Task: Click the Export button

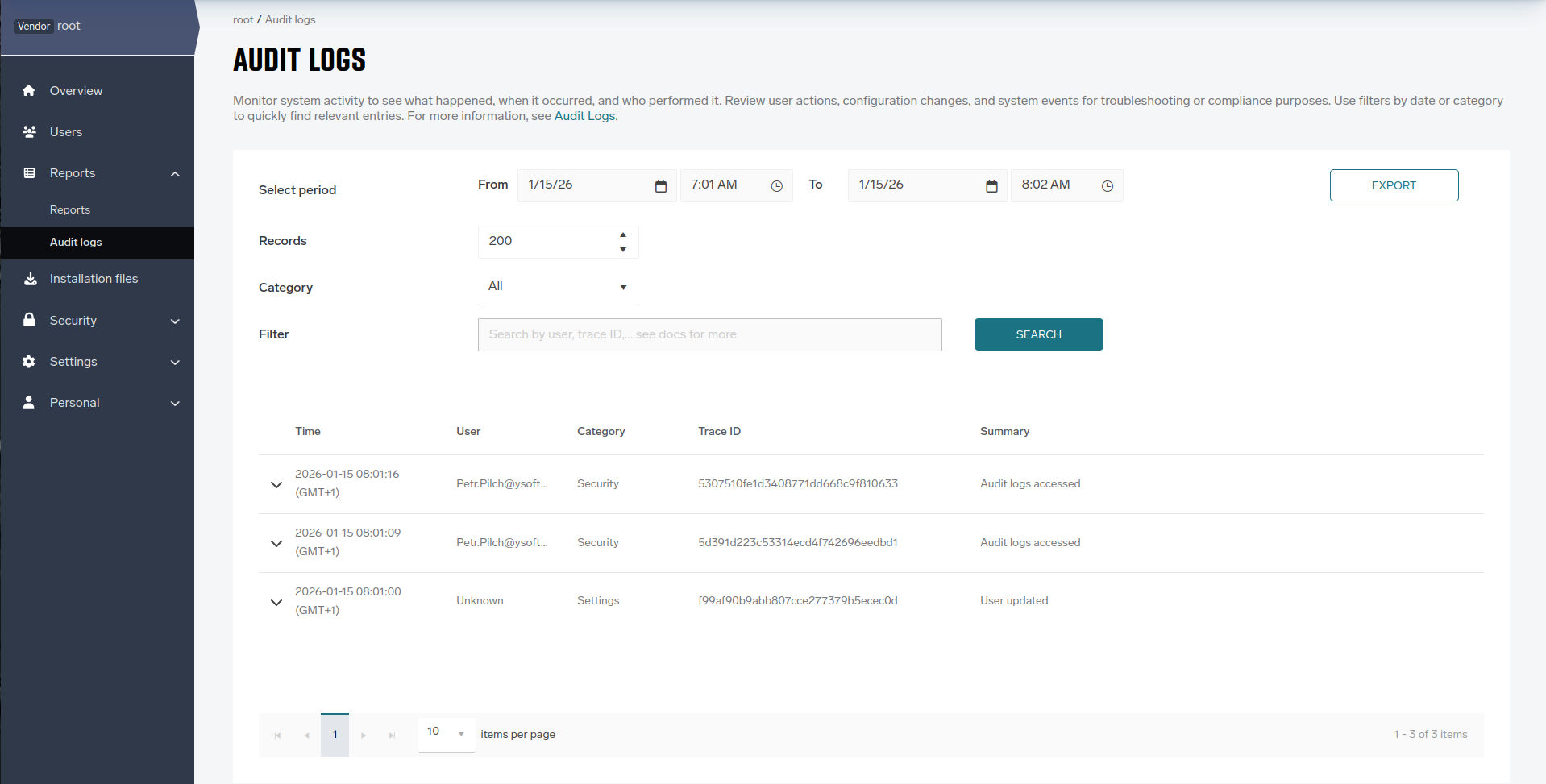Action: coord(1393,185)
